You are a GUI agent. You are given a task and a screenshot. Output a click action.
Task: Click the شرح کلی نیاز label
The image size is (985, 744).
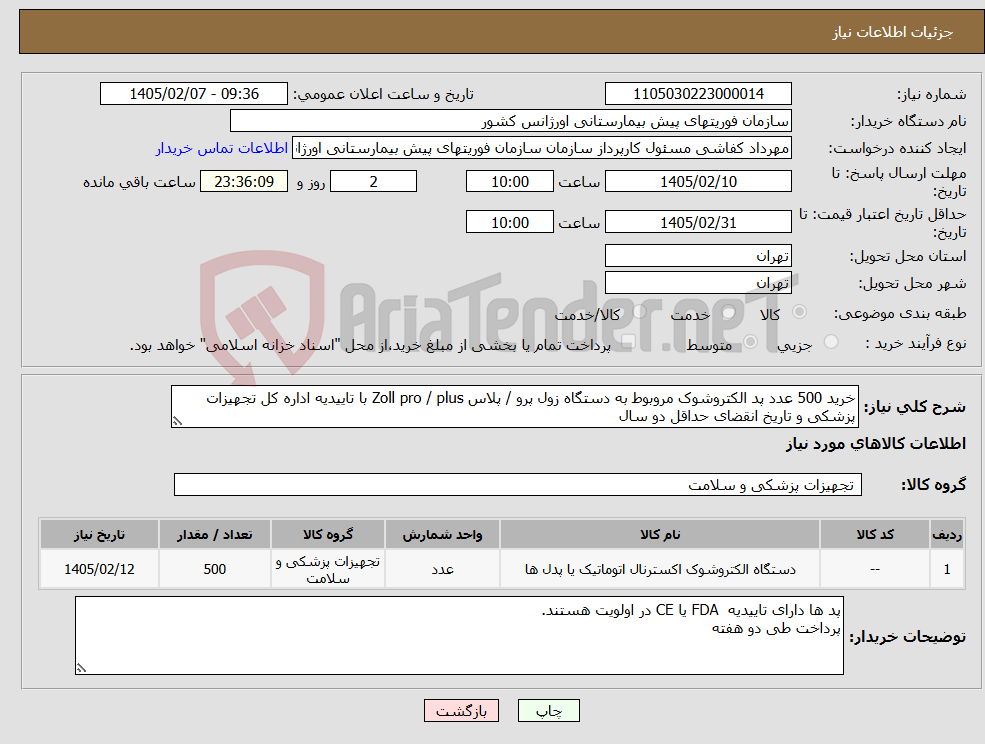point(915,407)
